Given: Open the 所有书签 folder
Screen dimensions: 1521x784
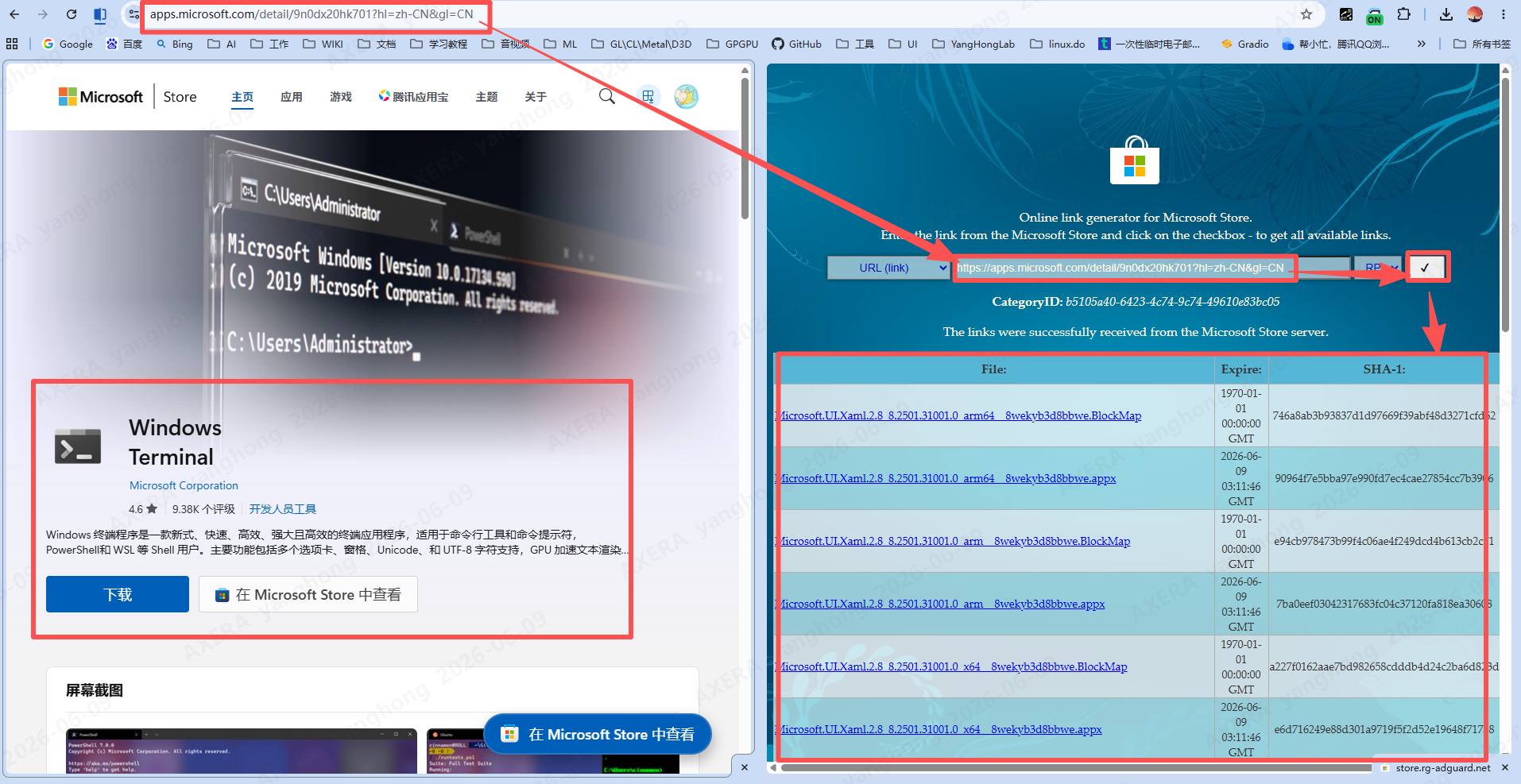Looking at the screenshot, I should coord(1482,44).
